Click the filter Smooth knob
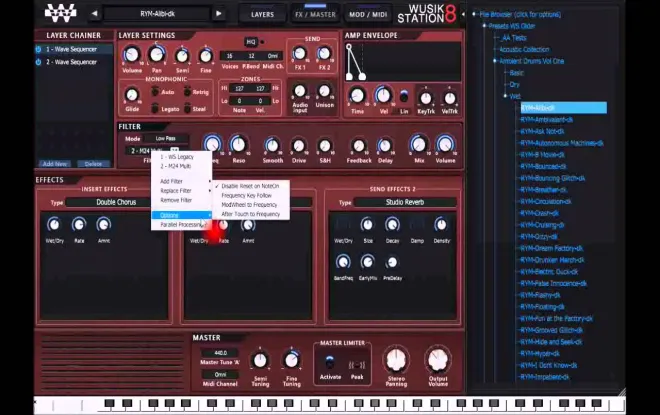The width and height of the screenshot is (660, 415). [272, 146]
